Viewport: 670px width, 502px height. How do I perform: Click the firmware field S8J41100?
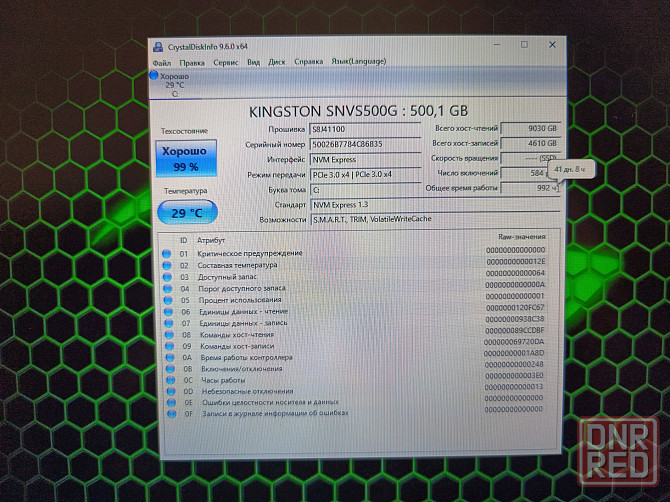click(365, 129)
